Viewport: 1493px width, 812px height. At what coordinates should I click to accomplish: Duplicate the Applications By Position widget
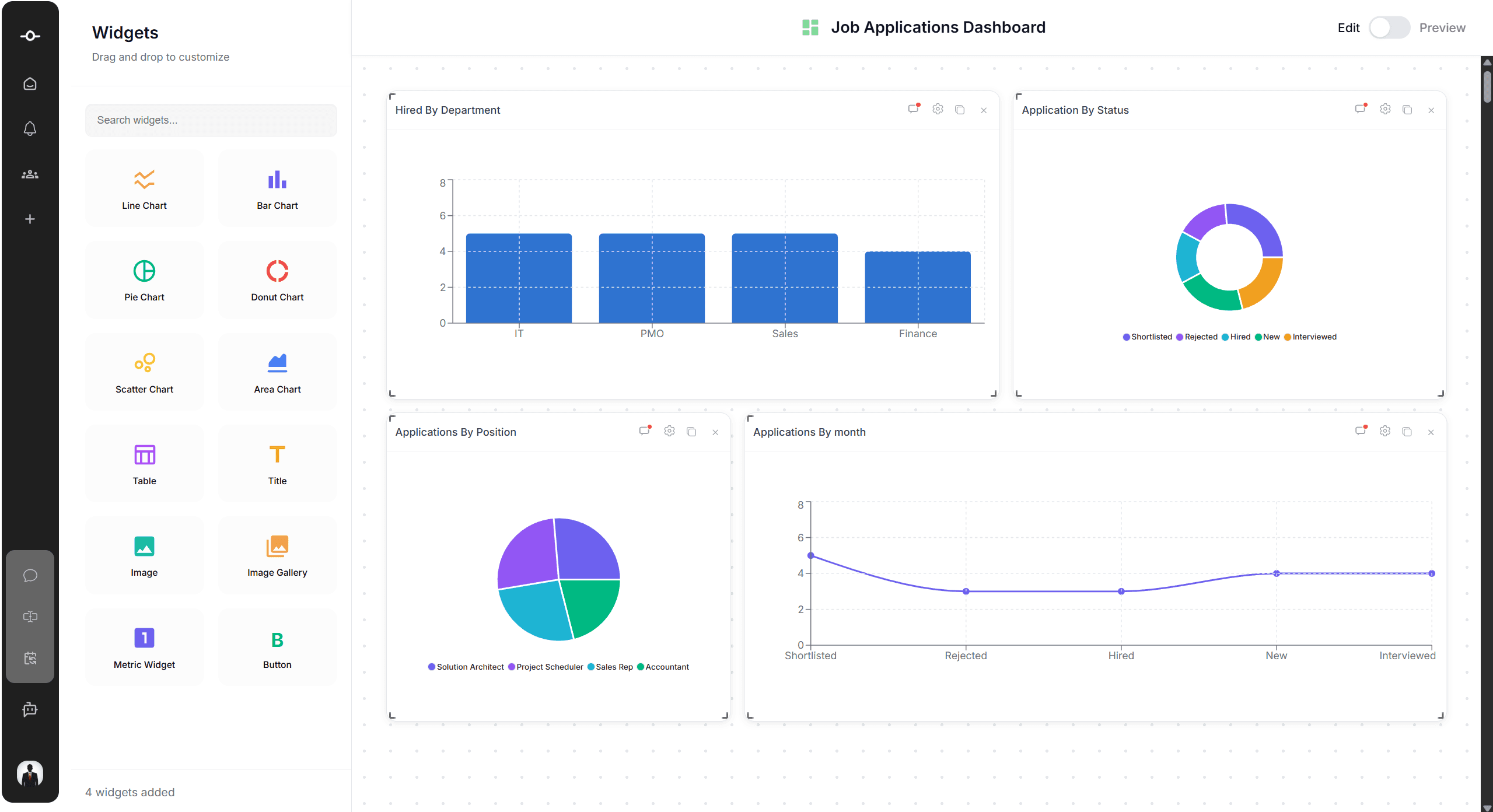[691, 432]
